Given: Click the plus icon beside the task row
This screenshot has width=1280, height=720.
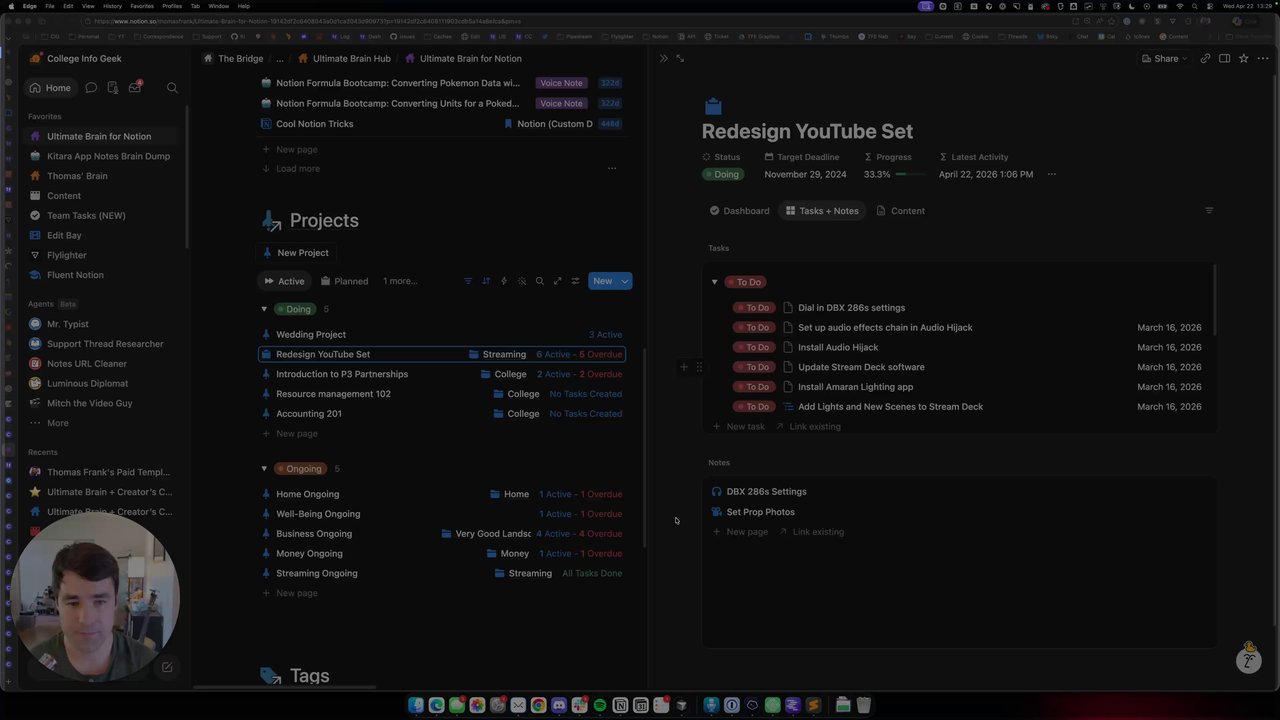Looking at the screenshot, I should tap(684, 367).
